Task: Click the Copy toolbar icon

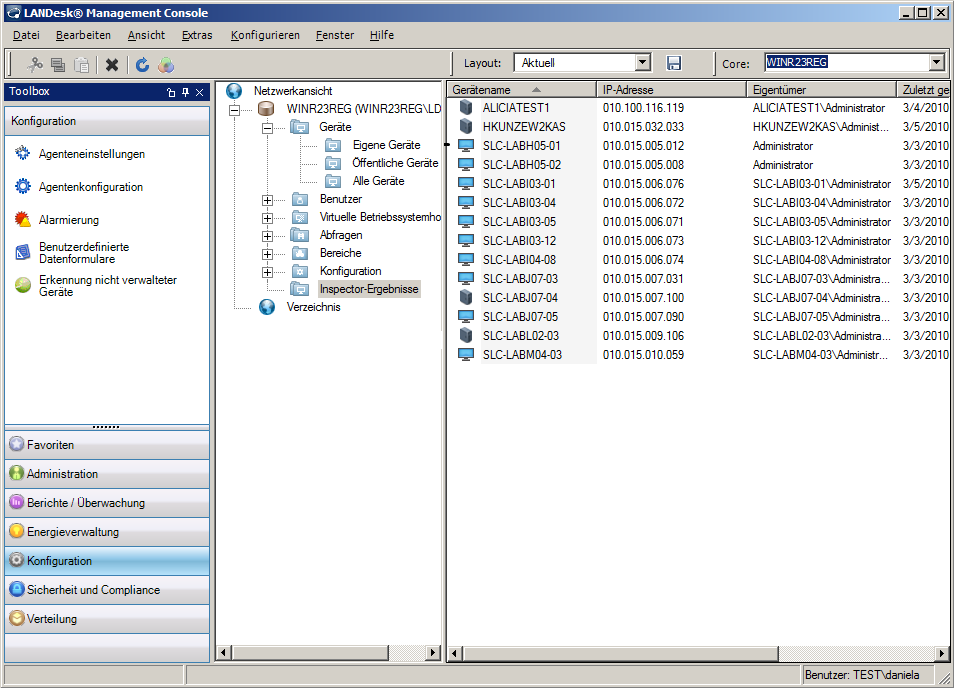Action: [x=58, y=64]
